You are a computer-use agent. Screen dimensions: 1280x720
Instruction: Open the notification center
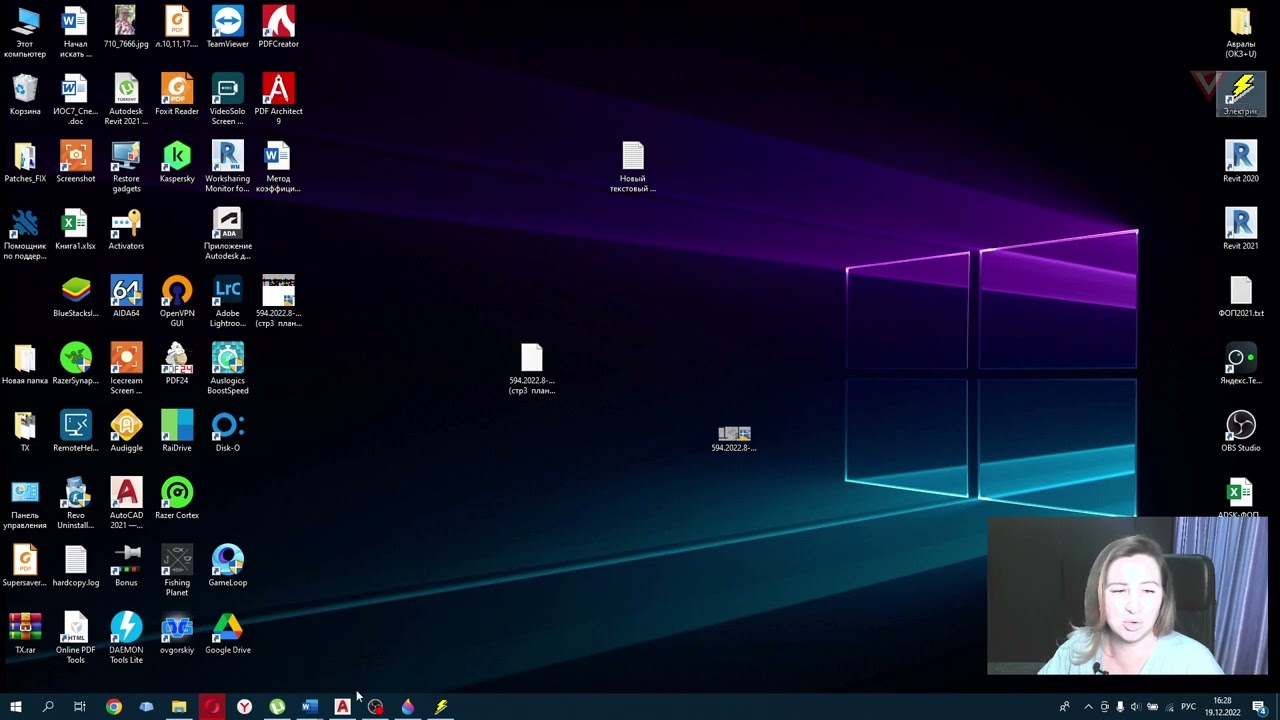1260,707
